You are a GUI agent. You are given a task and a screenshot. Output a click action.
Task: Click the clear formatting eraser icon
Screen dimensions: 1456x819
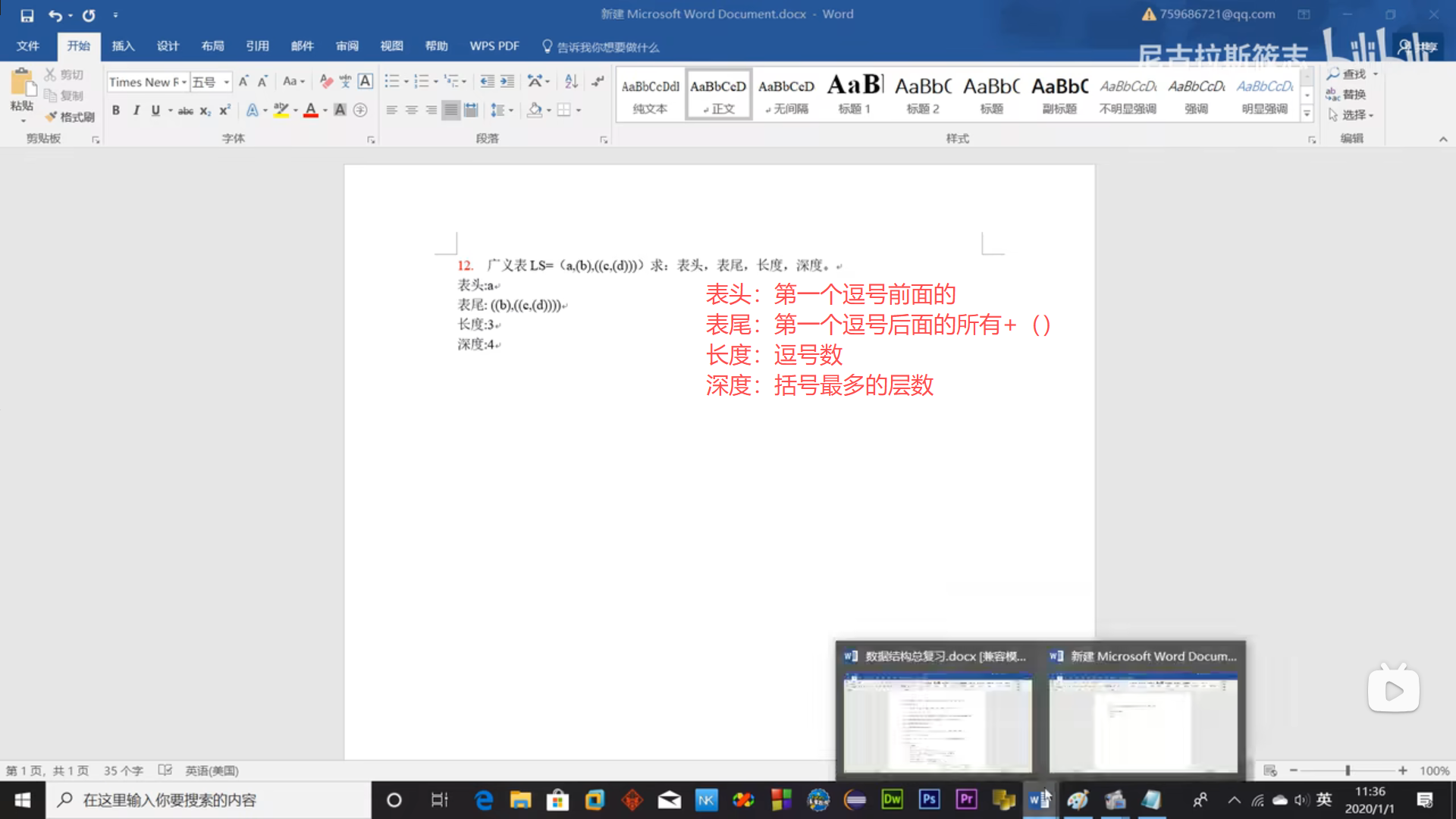pyautogui.click(x=326, y=81)
